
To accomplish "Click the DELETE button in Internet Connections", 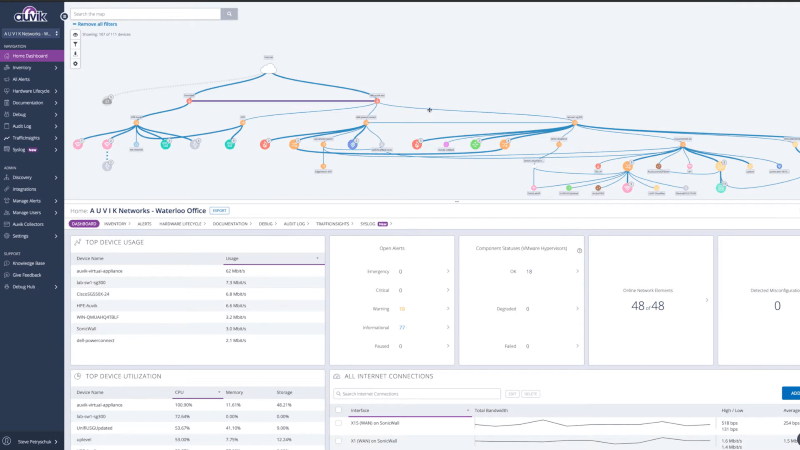I will click(x=531, y=394).
